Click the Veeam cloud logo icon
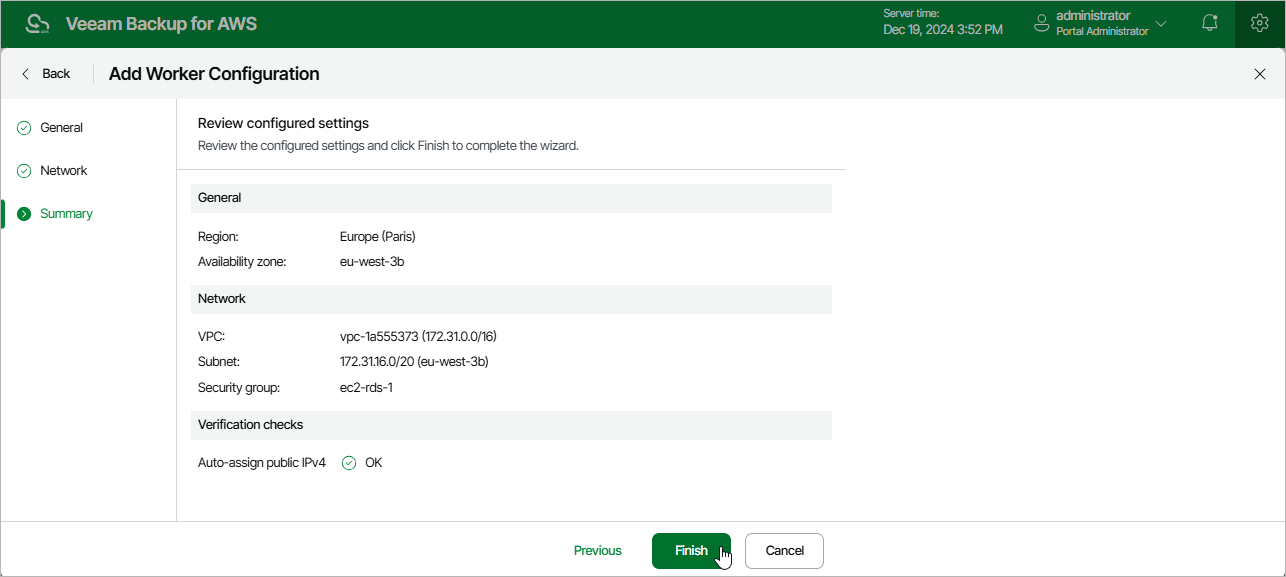The height and width of the screenshot is (577, 1286). tap(37, 24)
